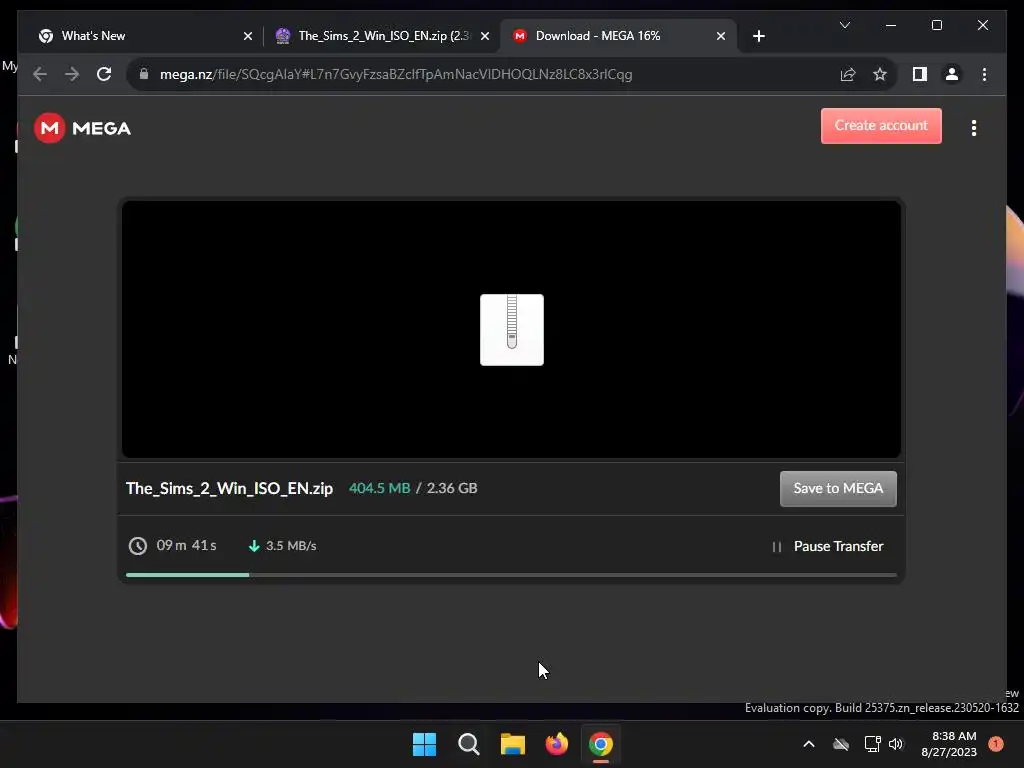The height and width of the screenshot is (768, 1024).
Task: Go back to previous page
Action: pos(40,74)
